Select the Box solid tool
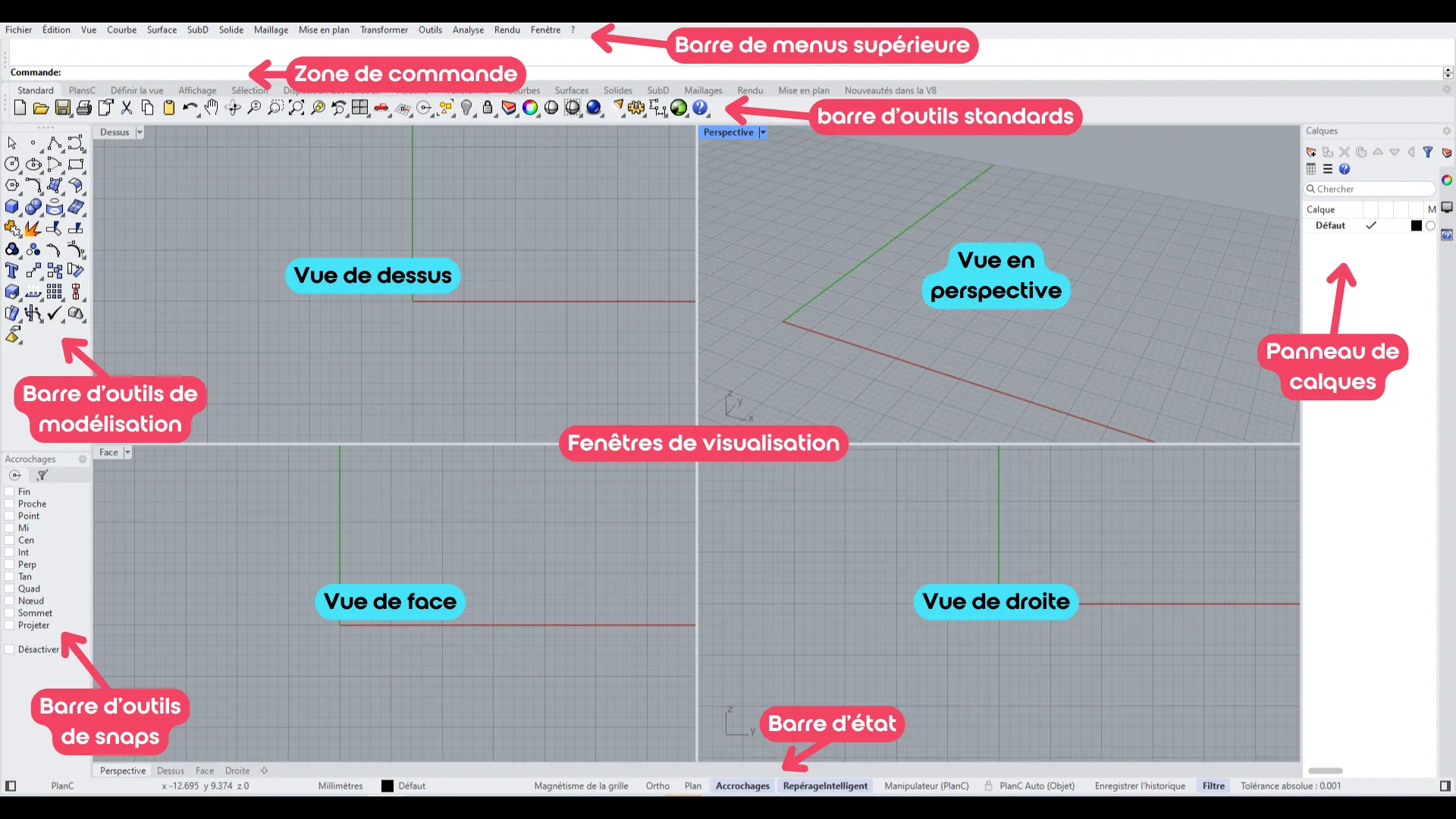Screen dimensions: 1456x819 [x=12, y=206]
